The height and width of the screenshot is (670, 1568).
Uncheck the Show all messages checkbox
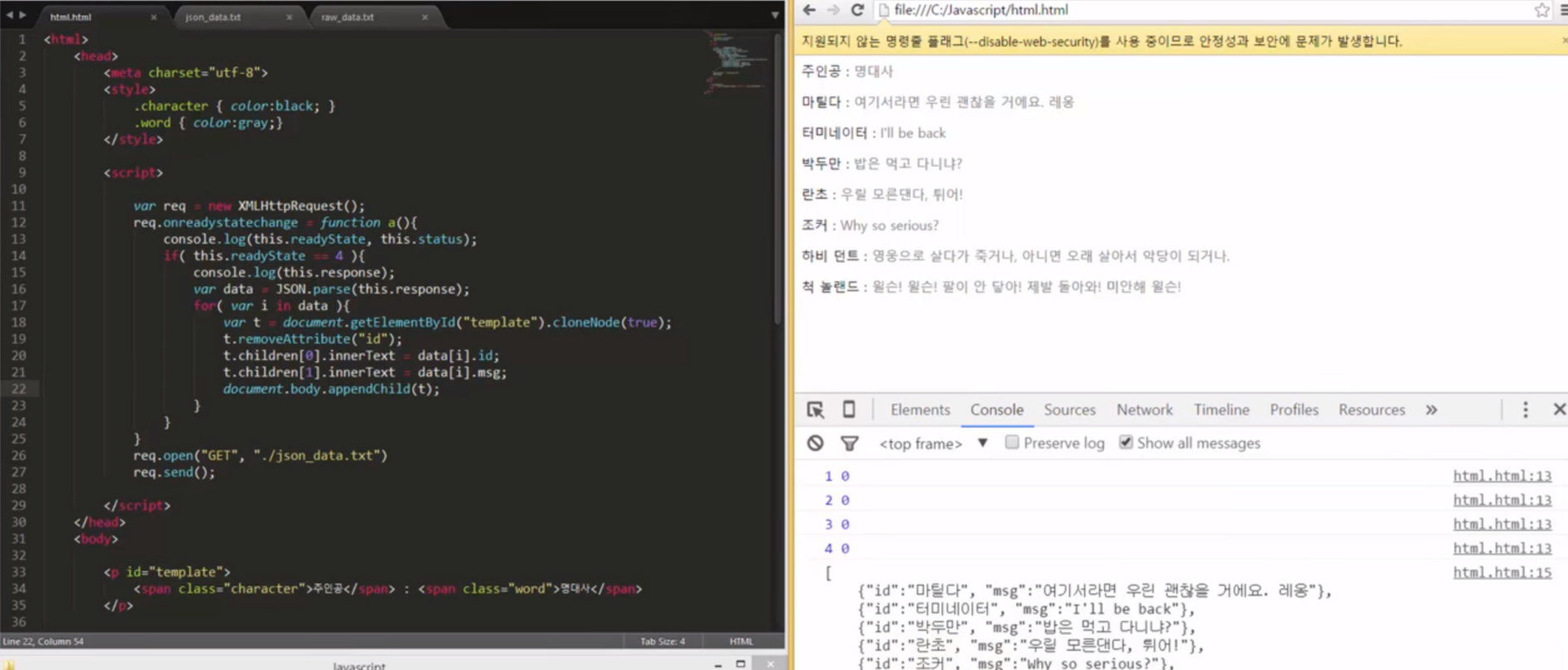tap(1125, 442)
